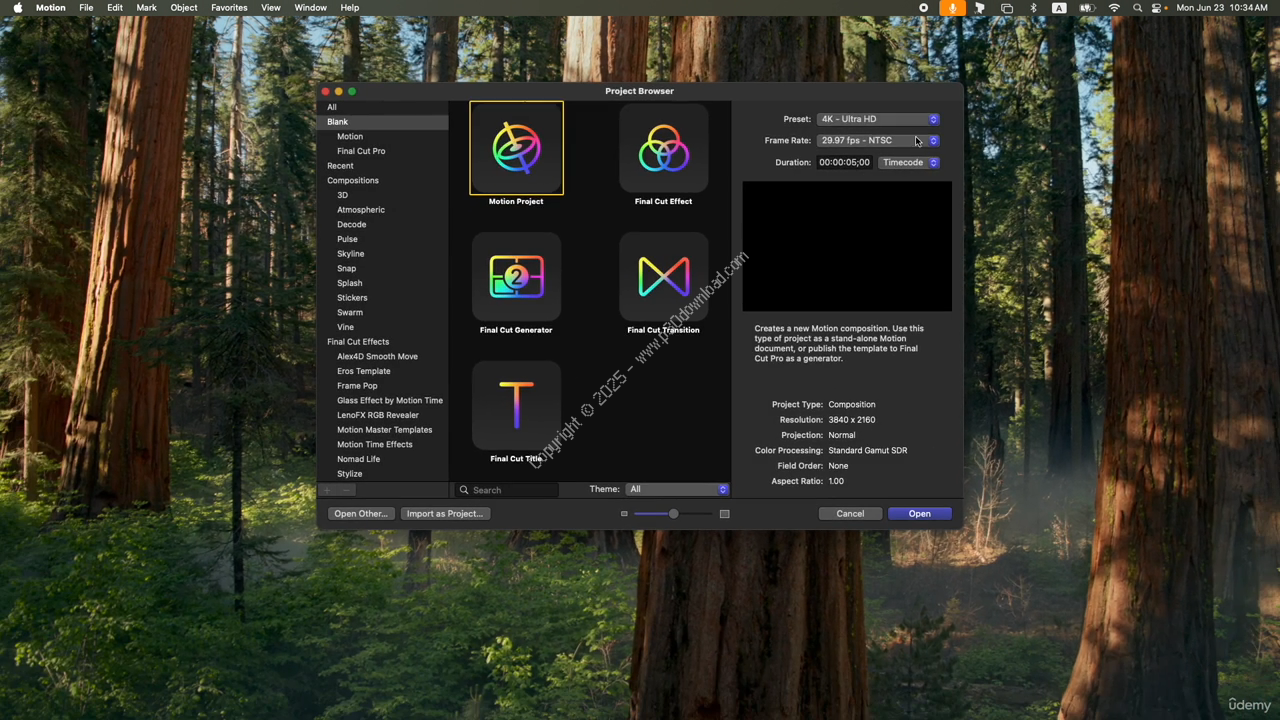Open the Spotlight search icon
This screenshot has width=1280, height=720.
1137,8
